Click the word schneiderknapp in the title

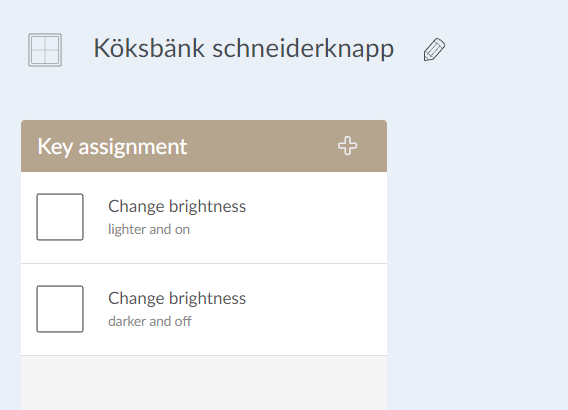[303, 49]
